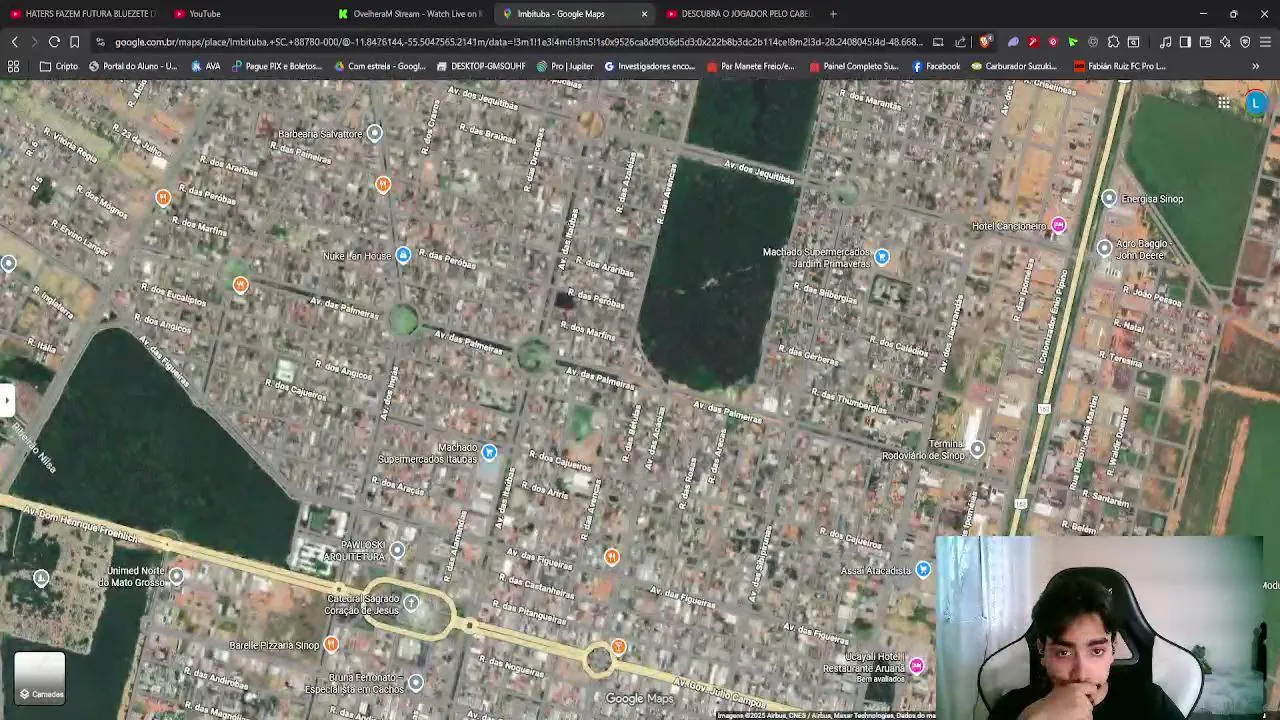1280x720 pixels.
Task: Open Agro Baggio John Deere pin
Action: (1104, 247)
